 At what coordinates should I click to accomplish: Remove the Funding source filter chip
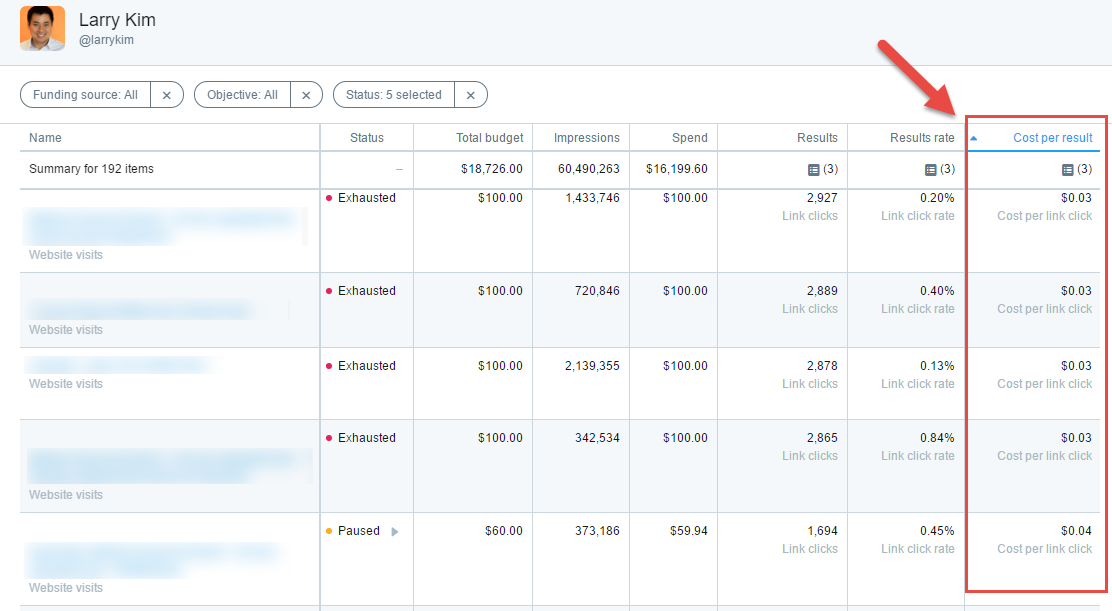point(166,94)
